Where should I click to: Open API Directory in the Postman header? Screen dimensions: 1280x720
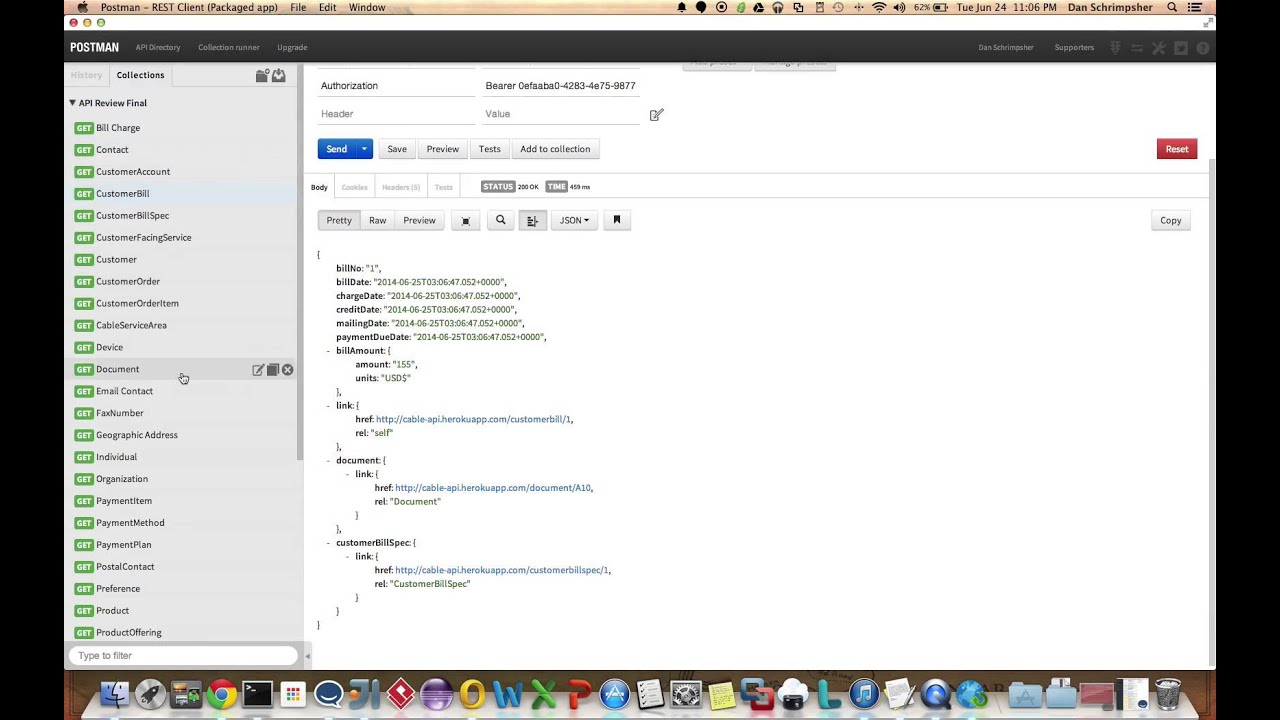tap(158, 48)
